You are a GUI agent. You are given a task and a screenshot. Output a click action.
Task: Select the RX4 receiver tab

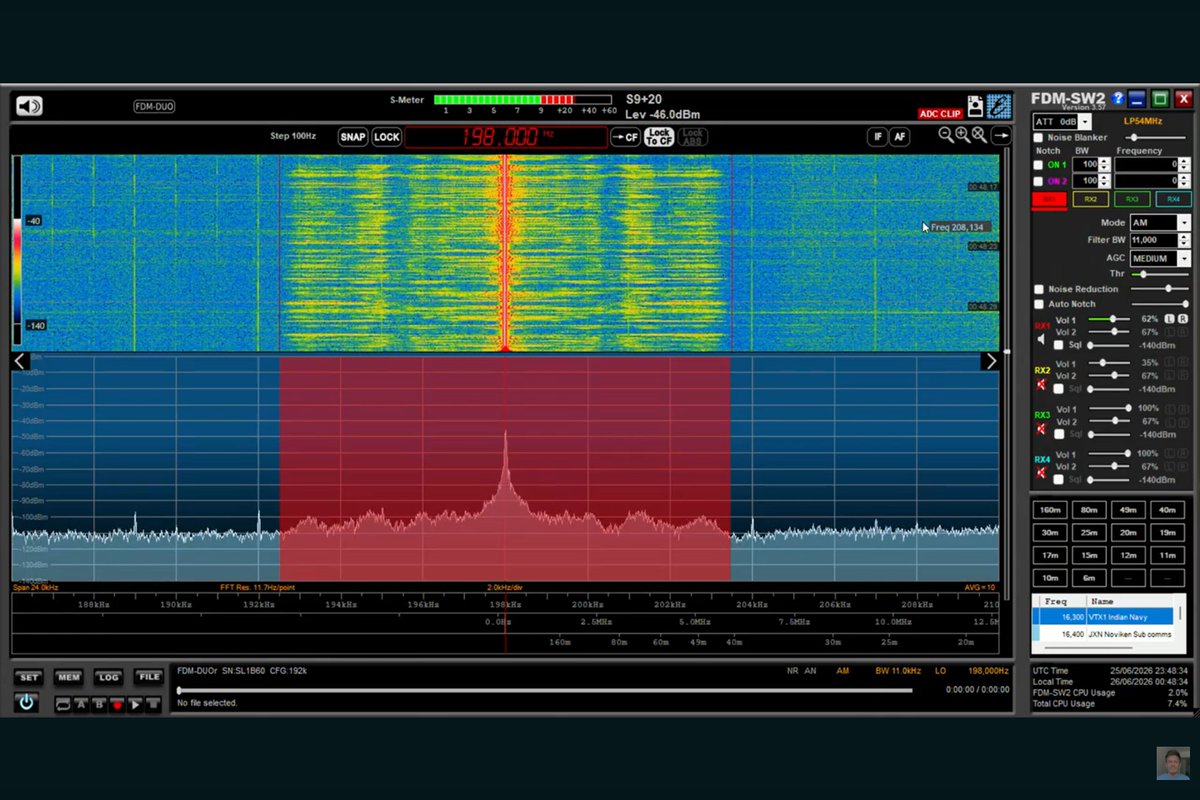[1173, 199]
